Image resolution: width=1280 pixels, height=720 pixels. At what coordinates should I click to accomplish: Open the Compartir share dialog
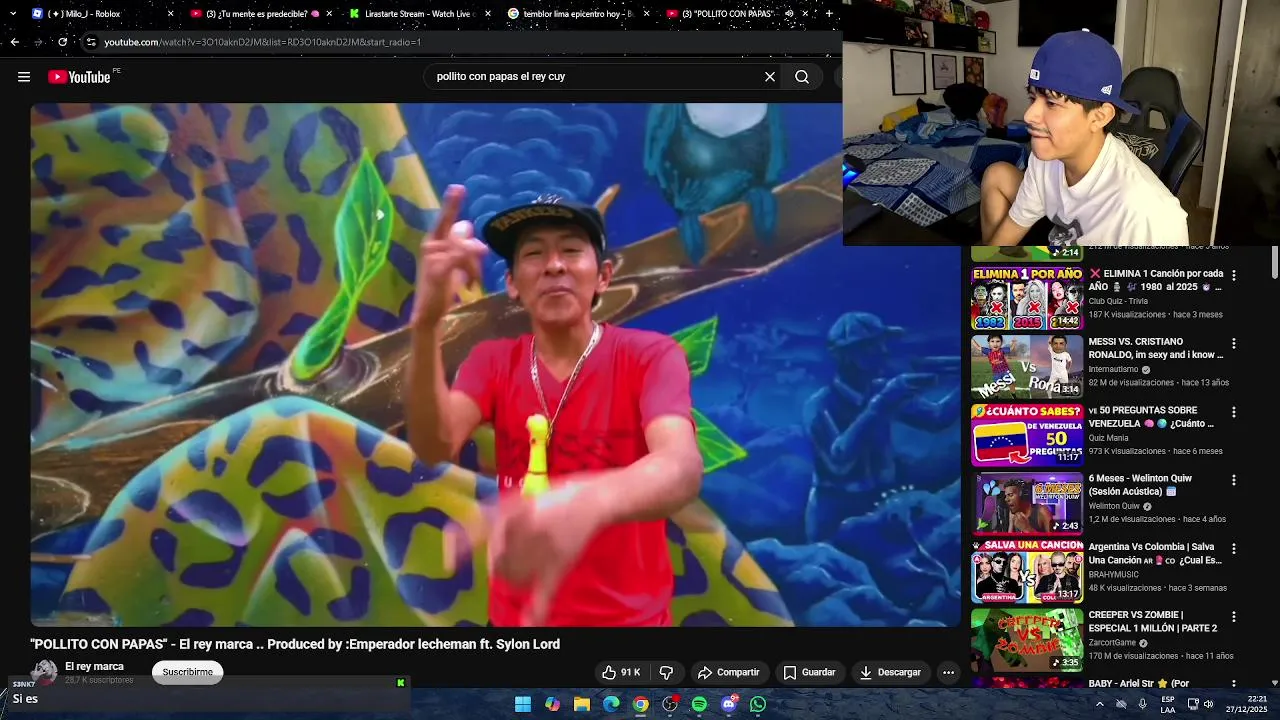click(729, 672)
